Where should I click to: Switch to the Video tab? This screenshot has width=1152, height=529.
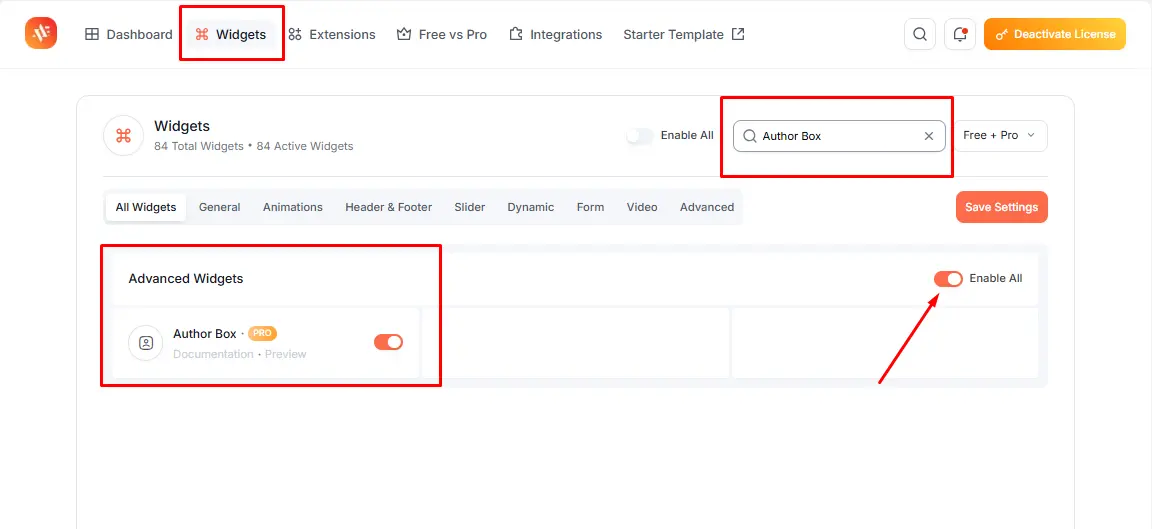pos(642,207)
